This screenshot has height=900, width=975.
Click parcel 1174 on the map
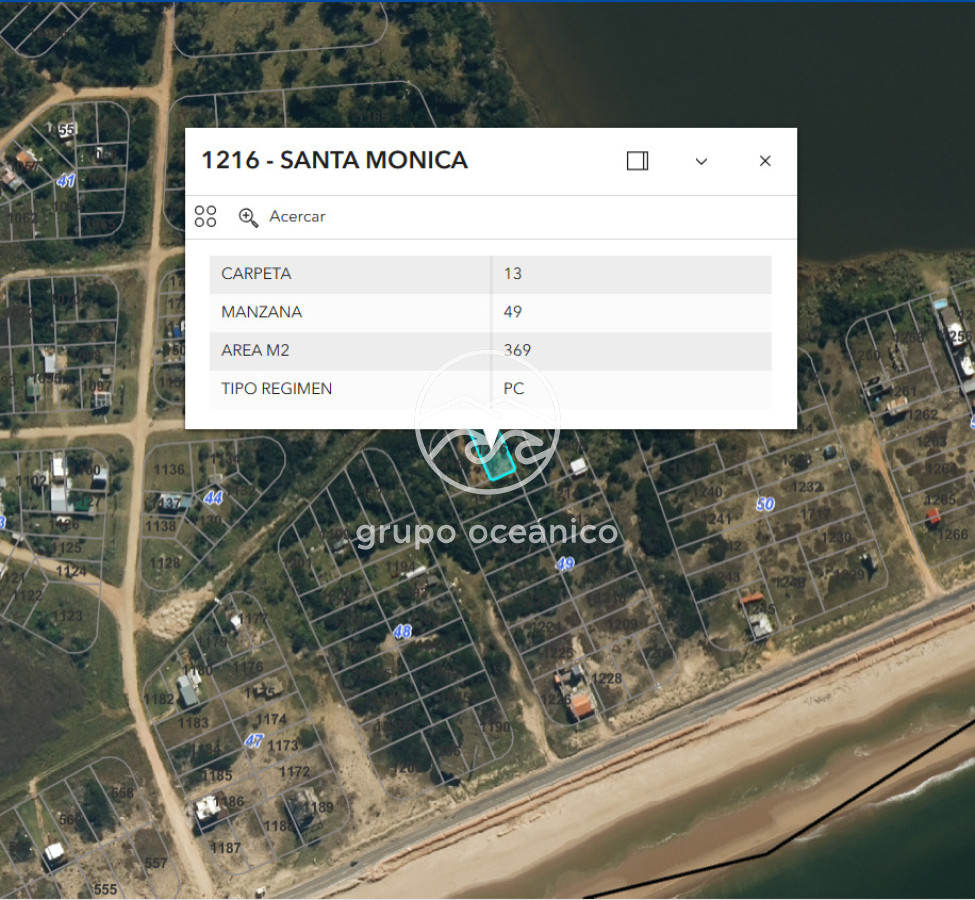(271, 720)
